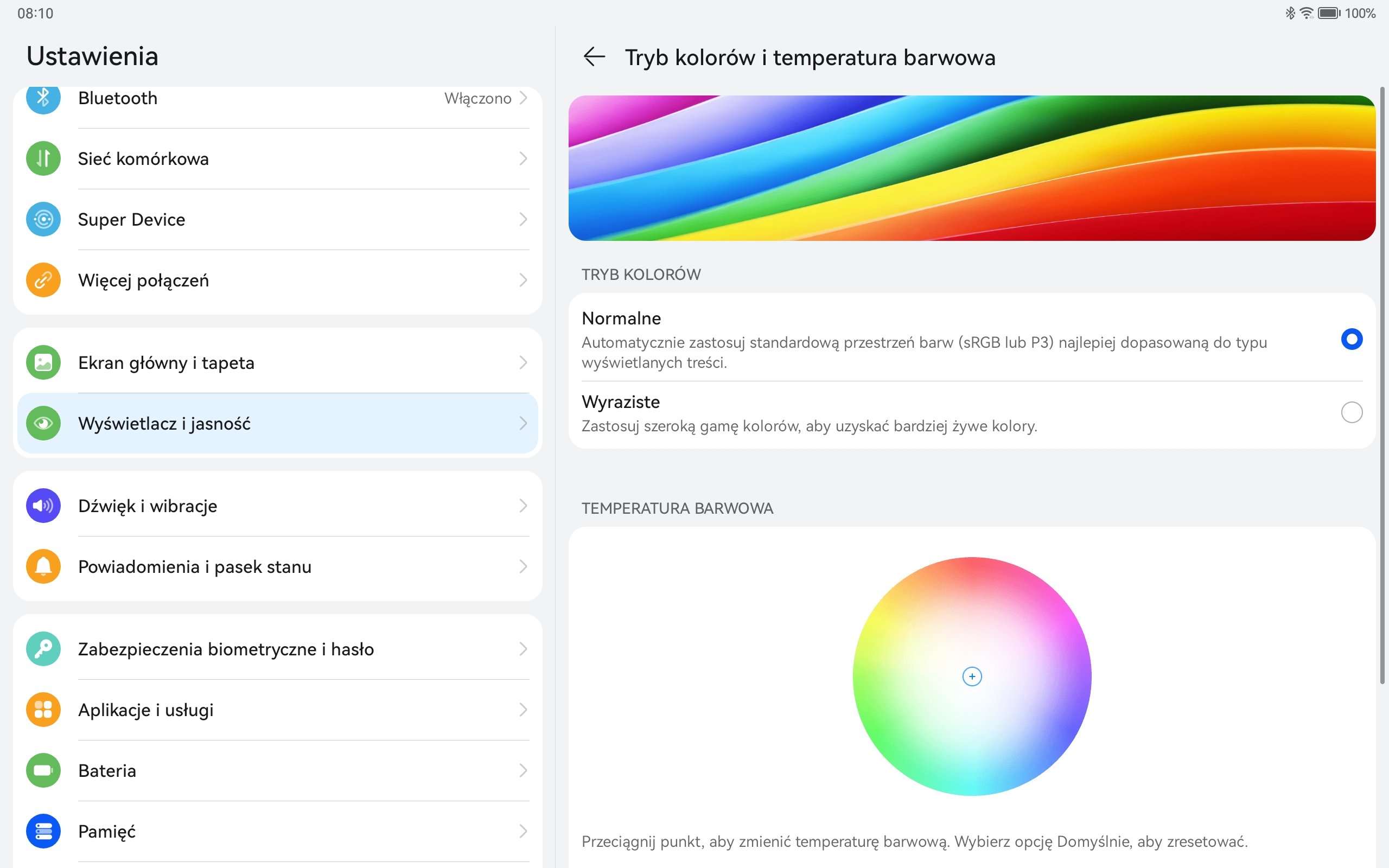The height and width of the screenshot is (868, 1389).
Task: Click the TRYB KOLORÓW section heading
Action: (641, 275)
